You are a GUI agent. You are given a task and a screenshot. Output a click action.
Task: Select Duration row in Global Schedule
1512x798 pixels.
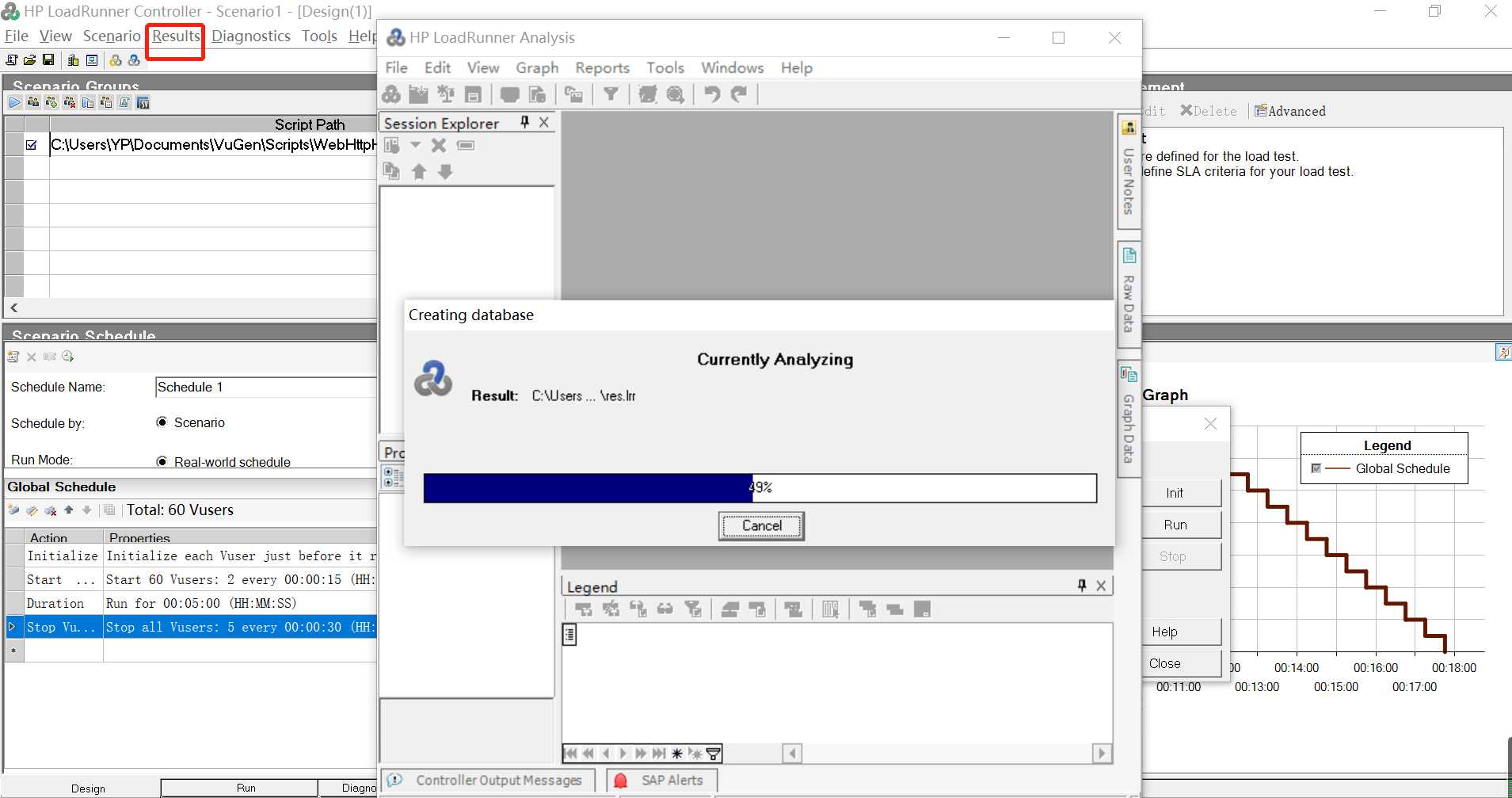(190, 603)
